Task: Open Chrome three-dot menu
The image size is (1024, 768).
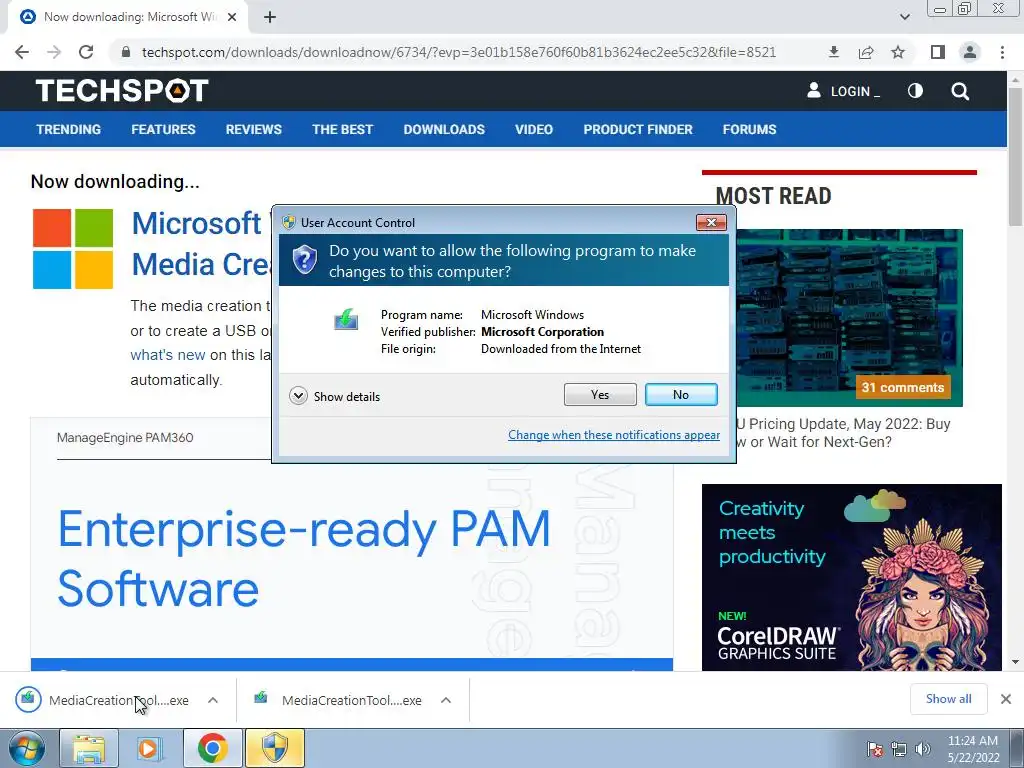Action: coord(1002,52)
